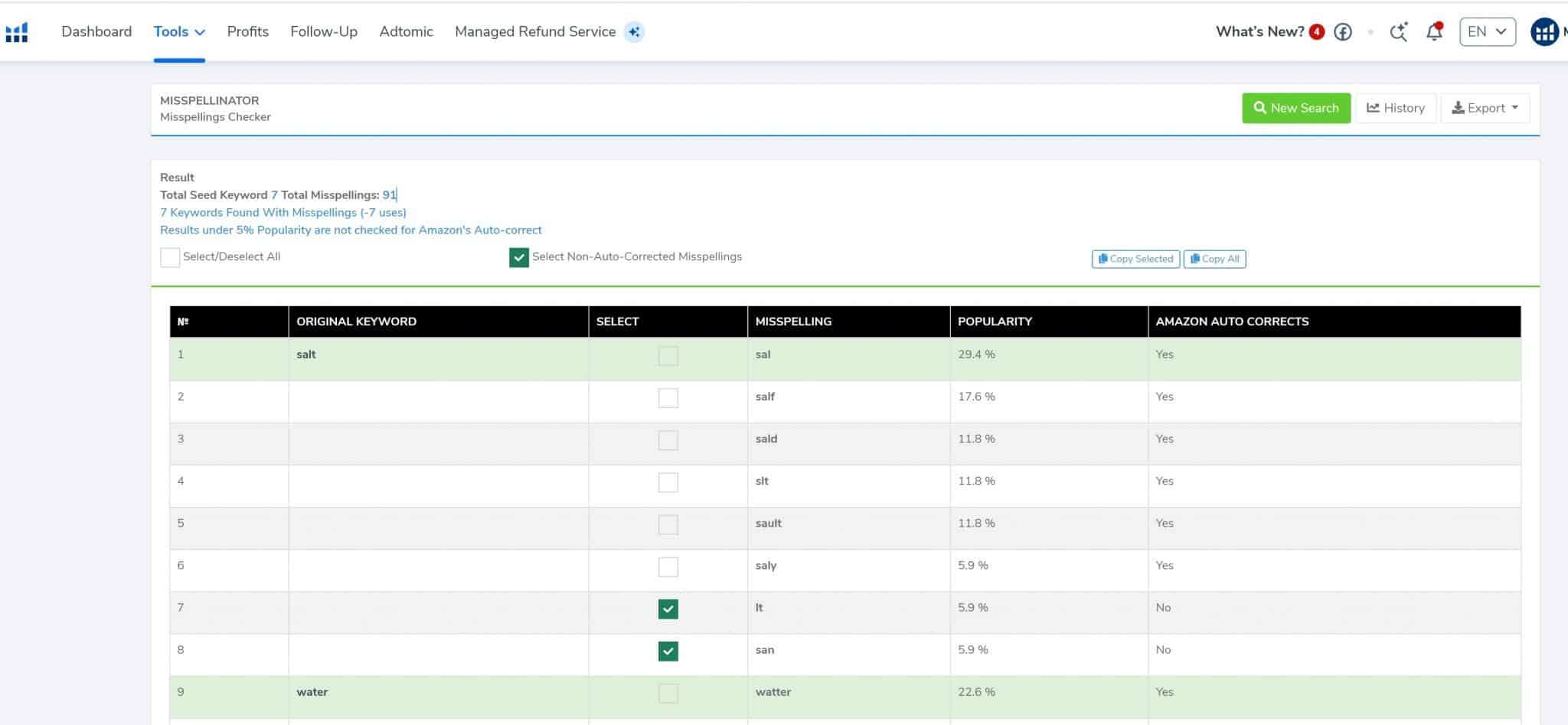The width and height of the screenshot is (1568, 725).
Task: Click the Total Misspellings count 91
Action: point(389,195)
